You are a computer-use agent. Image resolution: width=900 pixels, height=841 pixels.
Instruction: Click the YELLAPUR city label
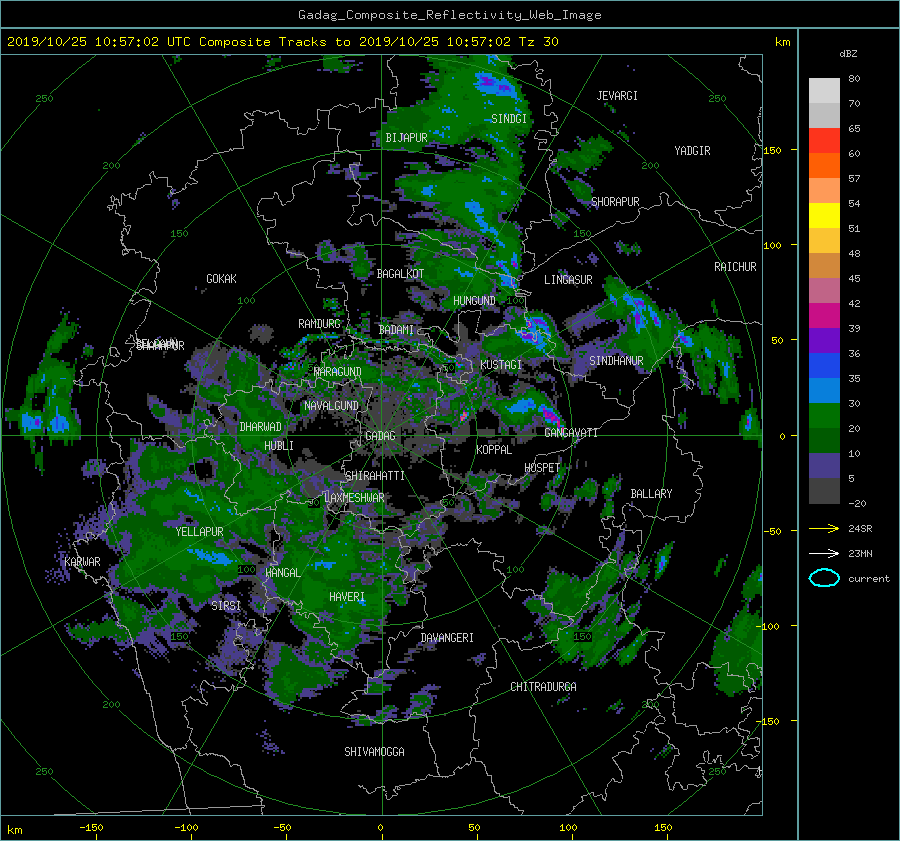tap(199, 532)
